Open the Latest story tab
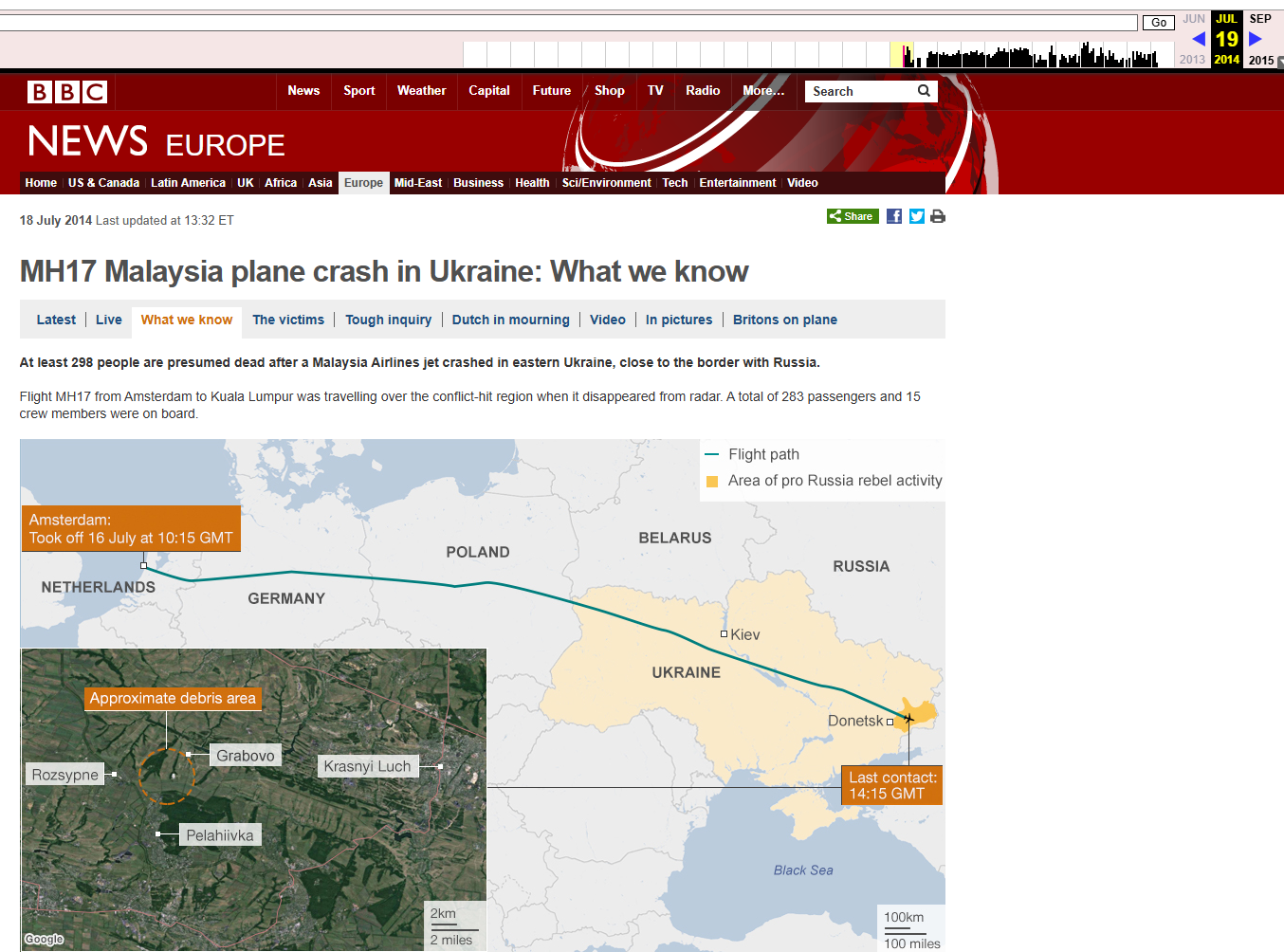Screen dimensions: 1284x952 (x=56, y=320)
